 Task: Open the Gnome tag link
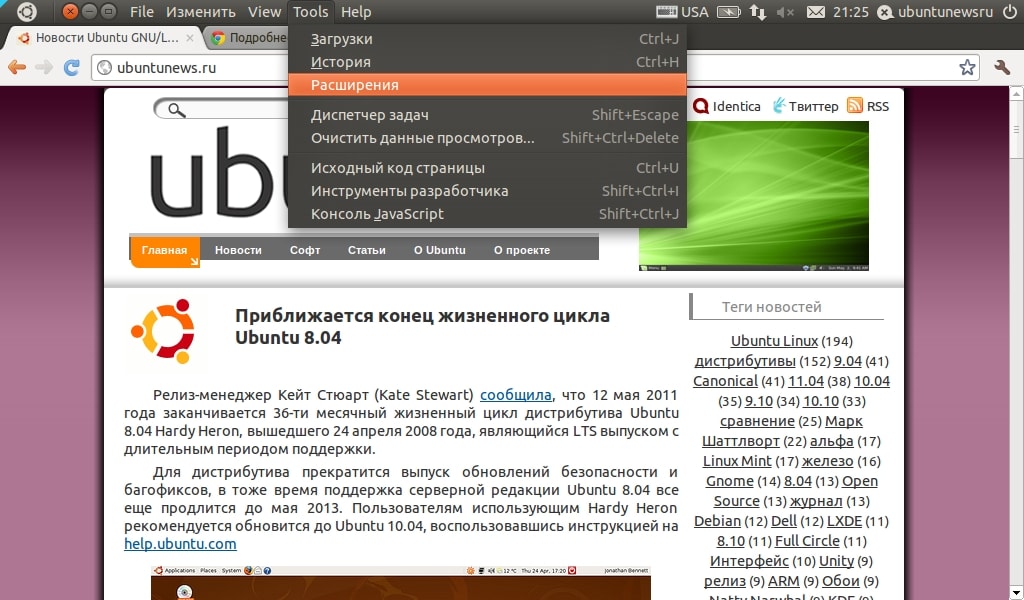tap(729, 481)
